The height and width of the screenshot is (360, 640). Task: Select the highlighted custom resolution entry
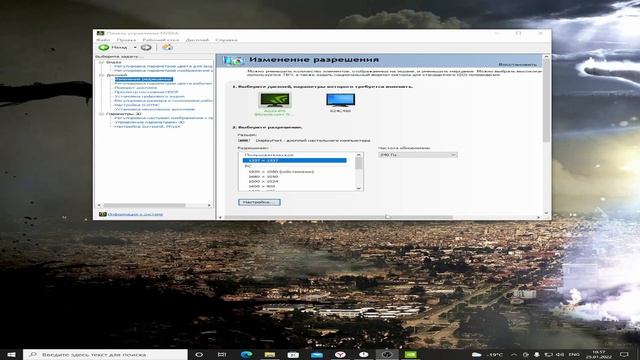pyautogui.click(x=294, y=160)
